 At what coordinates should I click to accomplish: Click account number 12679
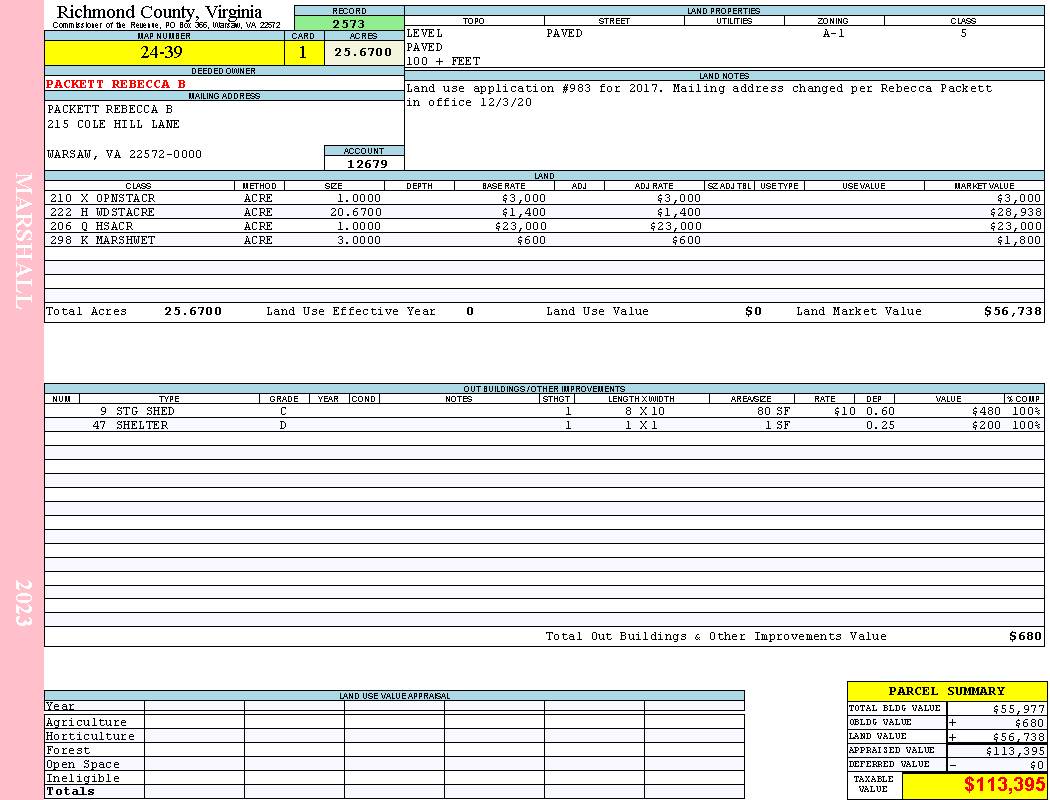(x=367, y=164)
